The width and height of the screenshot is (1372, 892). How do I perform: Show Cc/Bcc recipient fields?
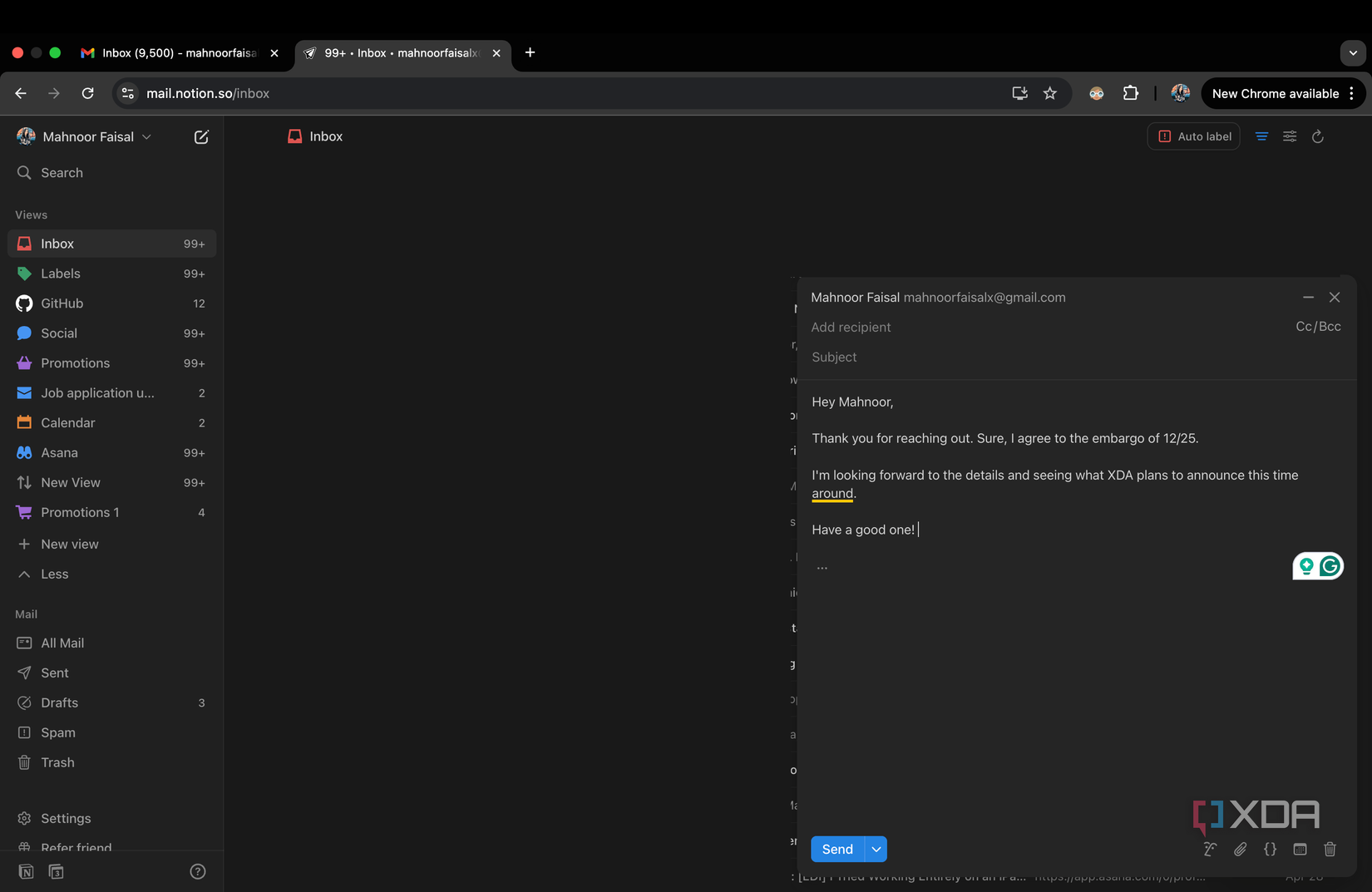[1318, 326]
